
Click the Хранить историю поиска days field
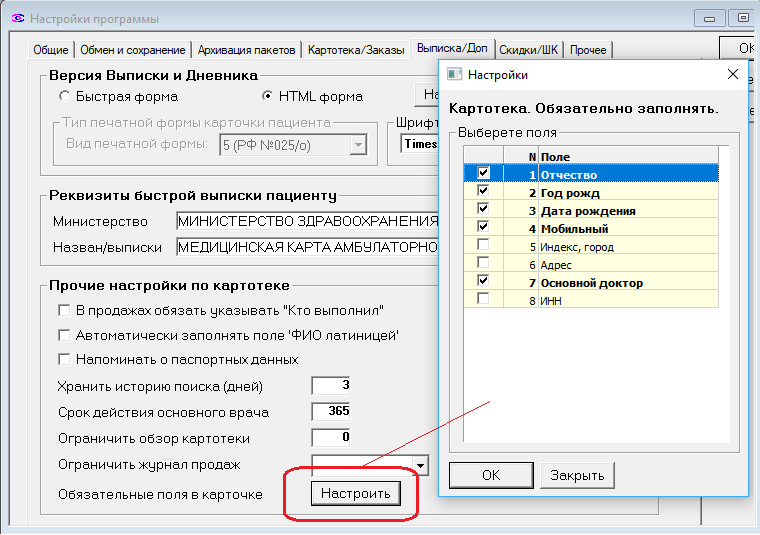[x=331, y=386]
